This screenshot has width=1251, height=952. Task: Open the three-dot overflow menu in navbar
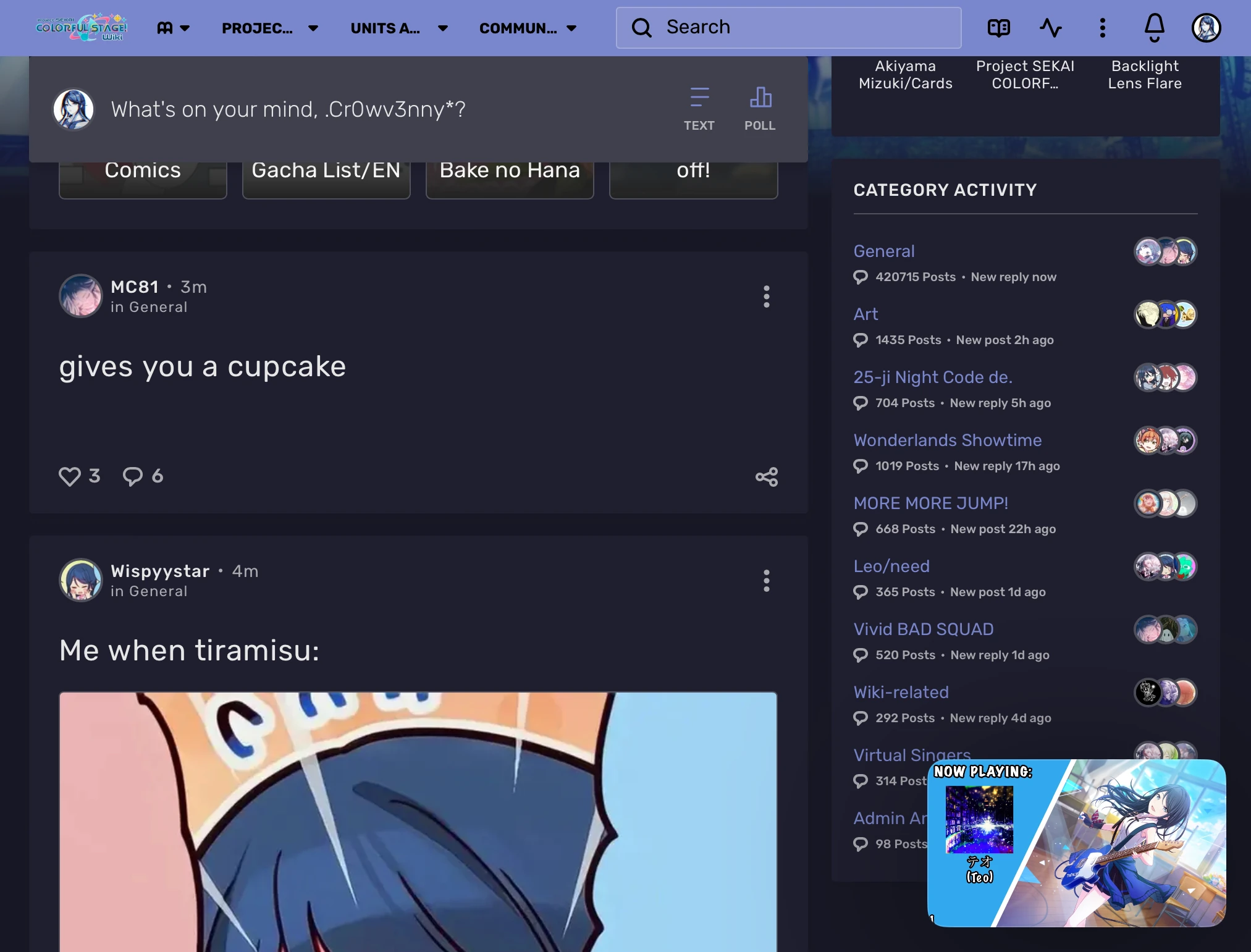(1102, 27)
